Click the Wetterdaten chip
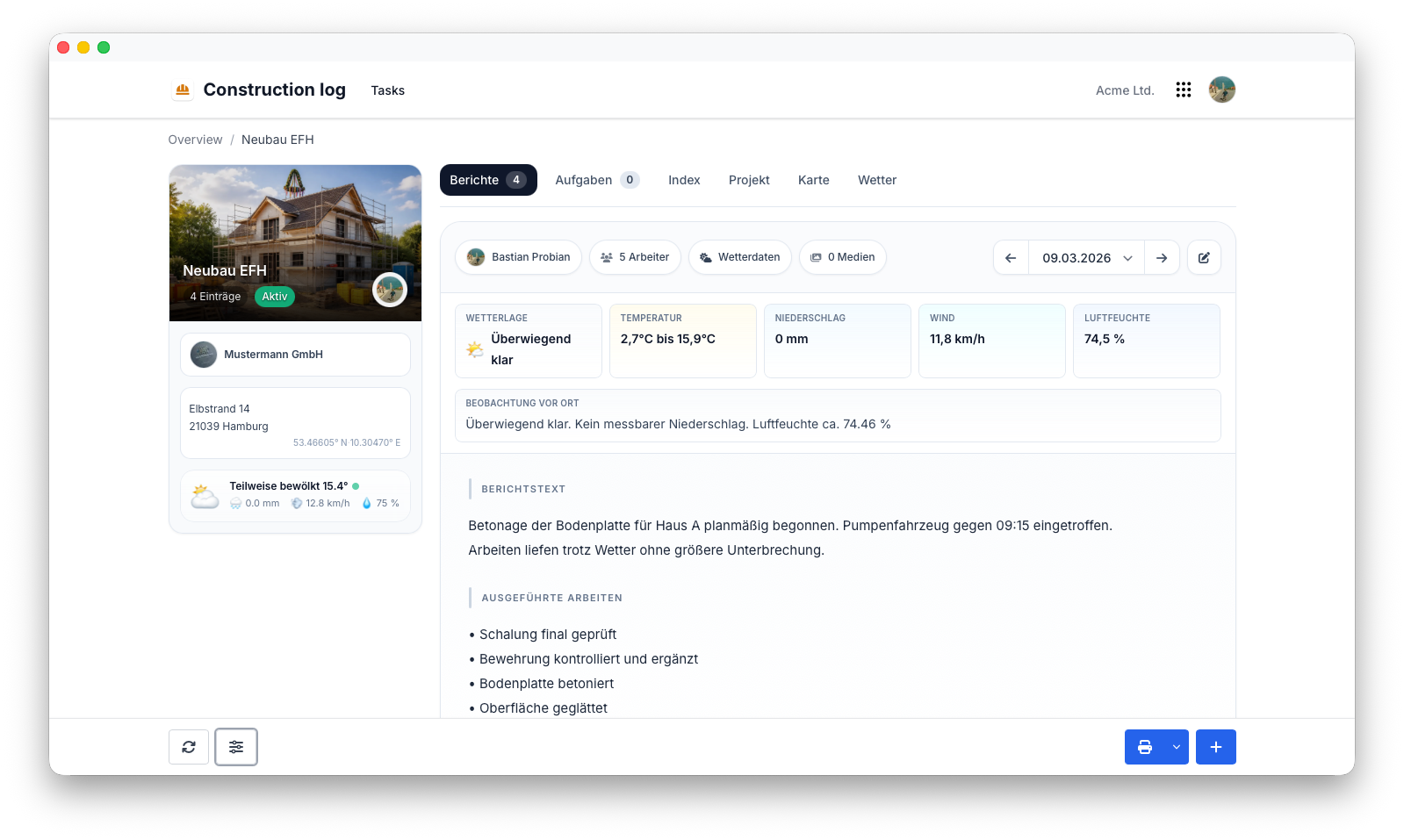1404x840 pixels. pyautogui.click(x=740, y=257)
